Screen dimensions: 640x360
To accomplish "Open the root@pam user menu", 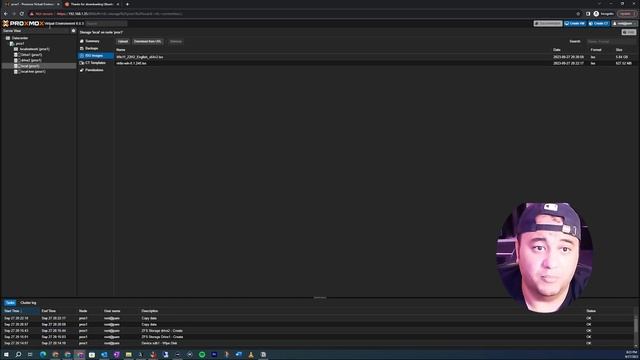I will coord(624,24).
